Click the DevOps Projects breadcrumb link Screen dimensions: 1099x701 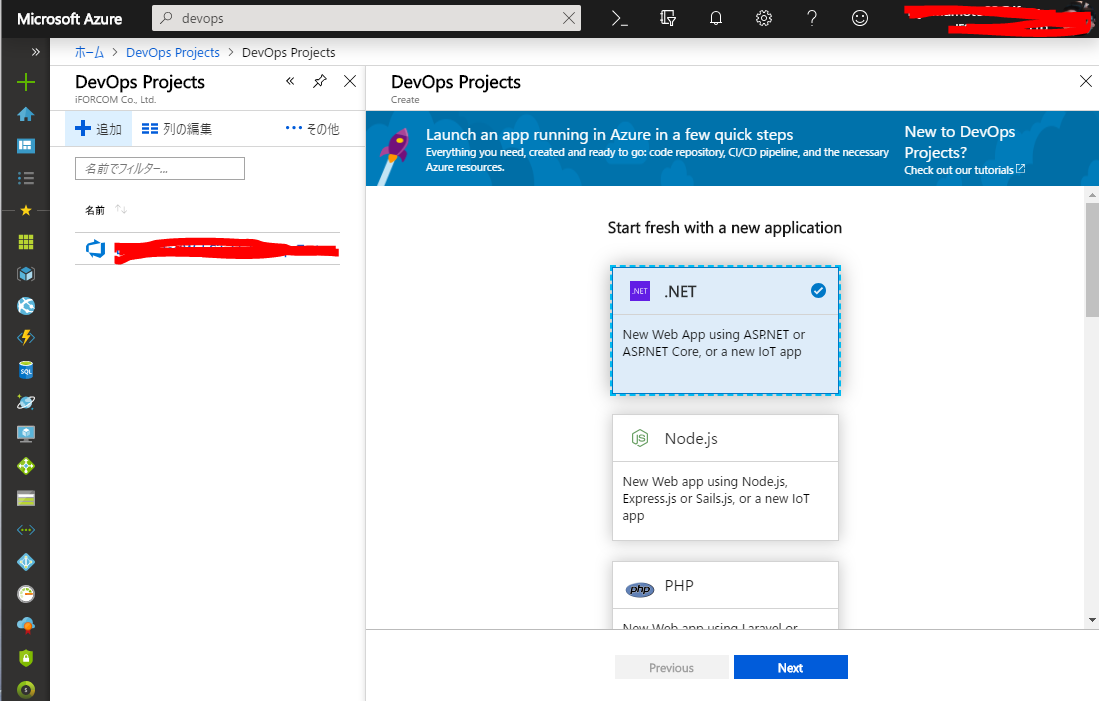pyautogui.click(x=172, y=53)
